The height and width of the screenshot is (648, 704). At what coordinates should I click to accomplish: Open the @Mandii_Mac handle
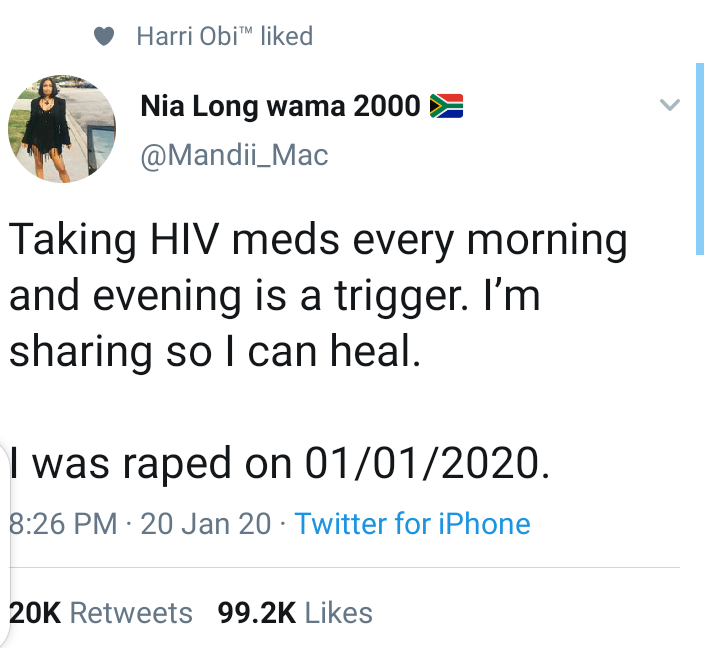(234, 155)
